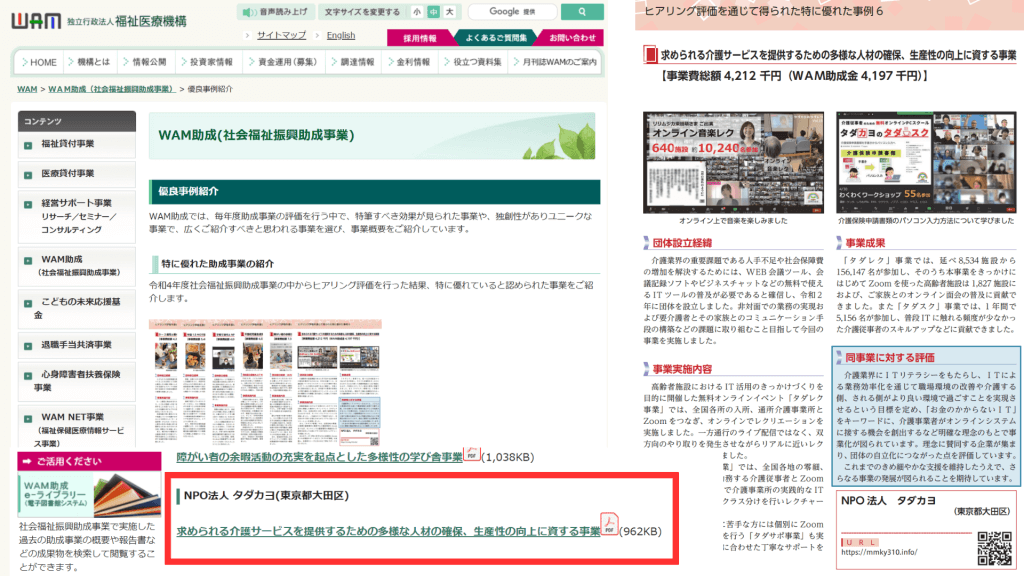This screenshot has width=1024, height=576.
Task: Open the 優良事例 thumbnail image of case pages
Action: (x=265, y=382)
